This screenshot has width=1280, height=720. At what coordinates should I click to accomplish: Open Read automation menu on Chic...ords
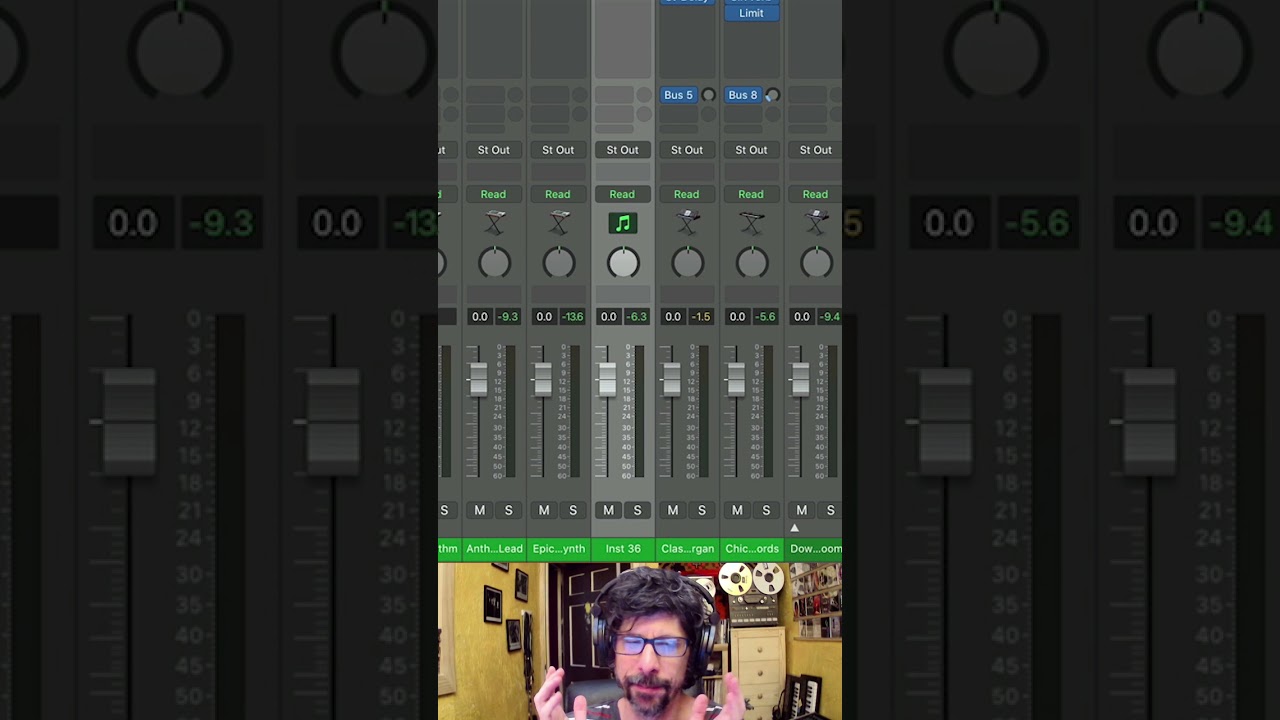tap(751, 194)
